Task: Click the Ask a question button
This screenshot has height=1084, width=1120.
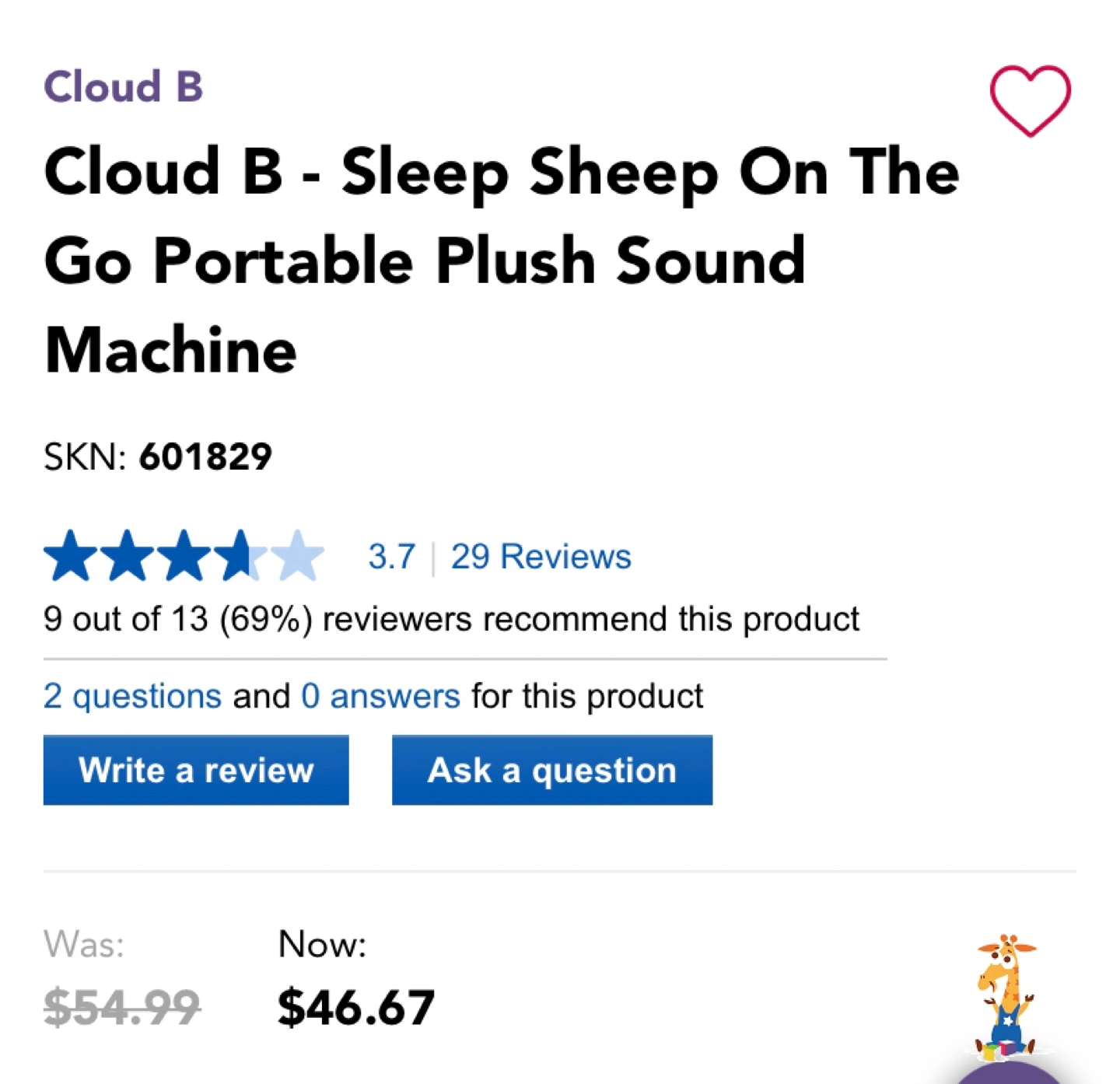Action: pos(552,770)
